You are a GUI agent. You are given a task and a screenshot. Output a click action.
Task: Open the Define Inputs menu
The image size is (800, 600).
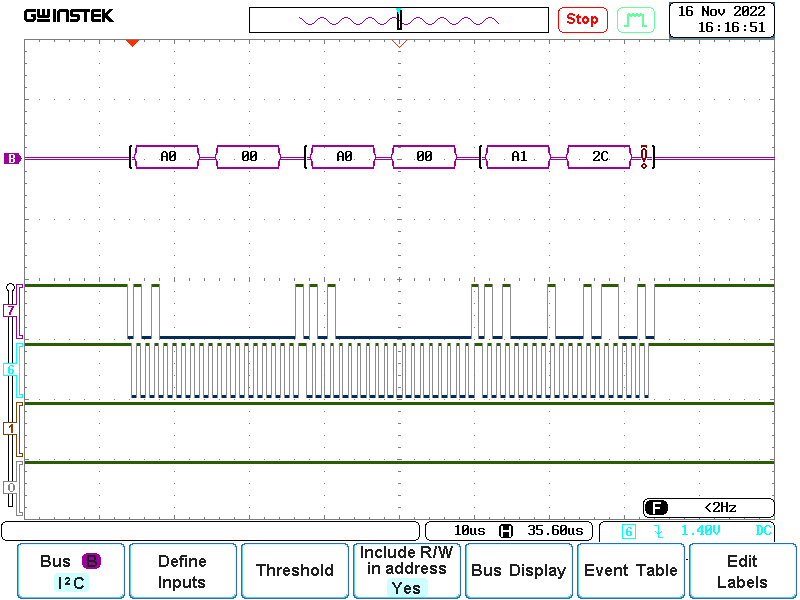click(x=182, y=571)
